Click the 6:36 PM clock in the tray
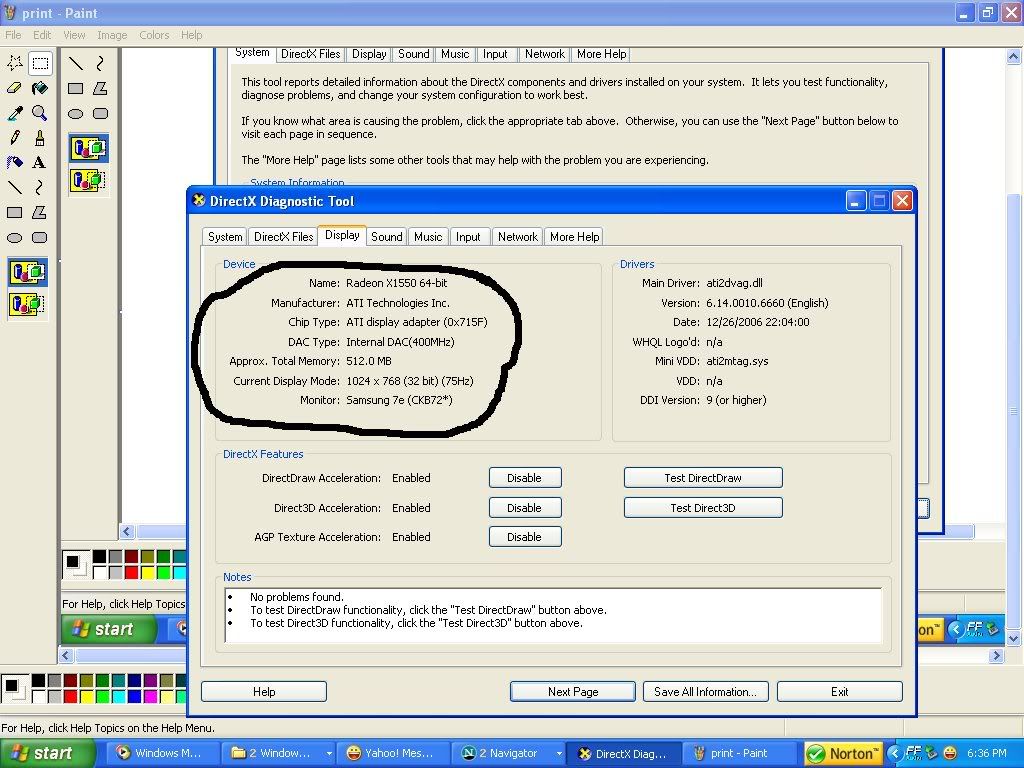The height and width of the screenshot is (768, 1024). click(x=986, y=754)
